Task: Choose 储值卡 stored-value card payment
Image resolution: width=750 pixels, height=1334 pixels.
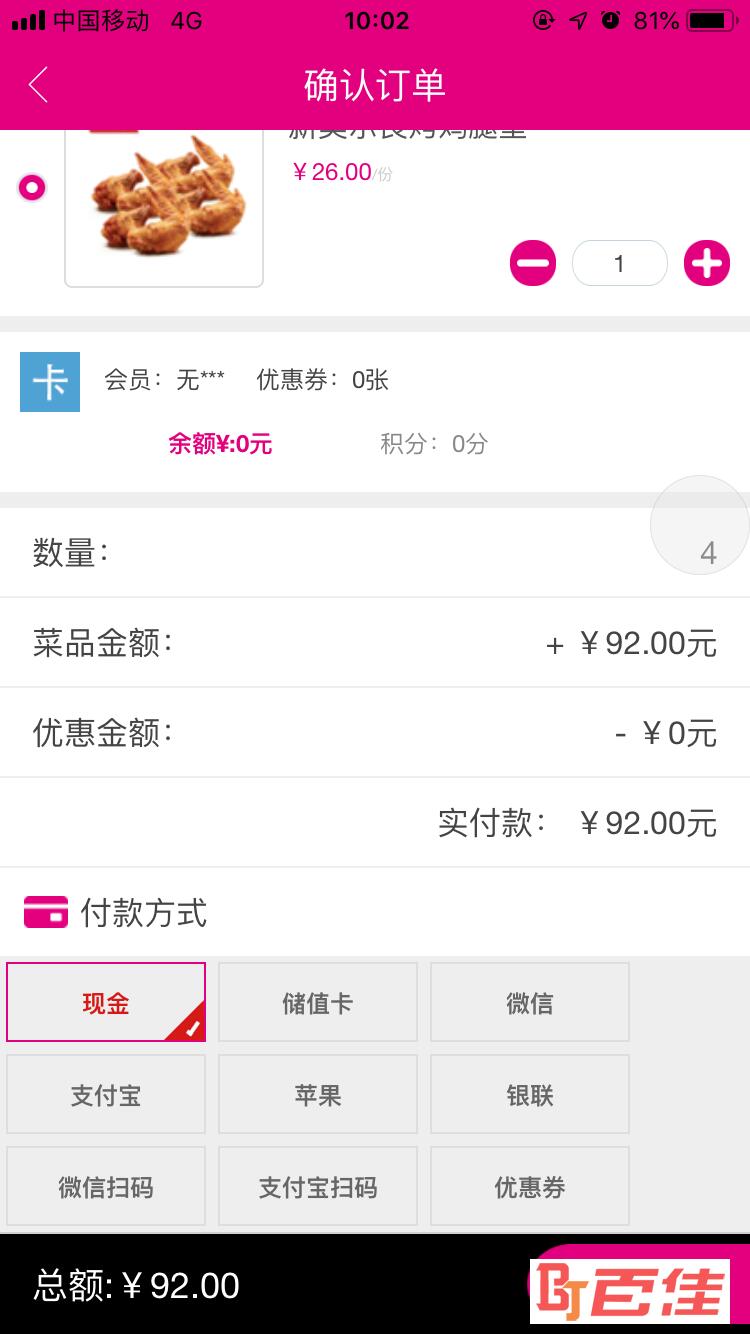Action: point(318,1002)
